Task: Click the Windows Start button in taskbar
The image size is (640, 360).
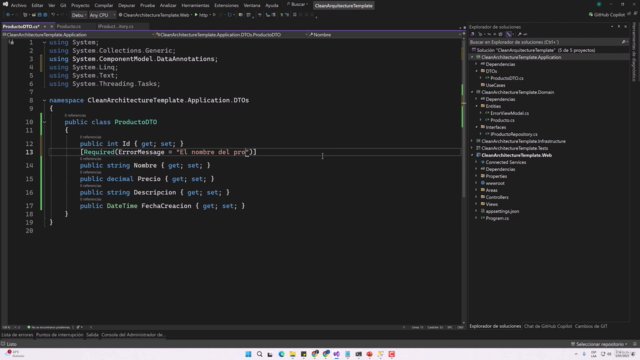Action: point(248,354)
